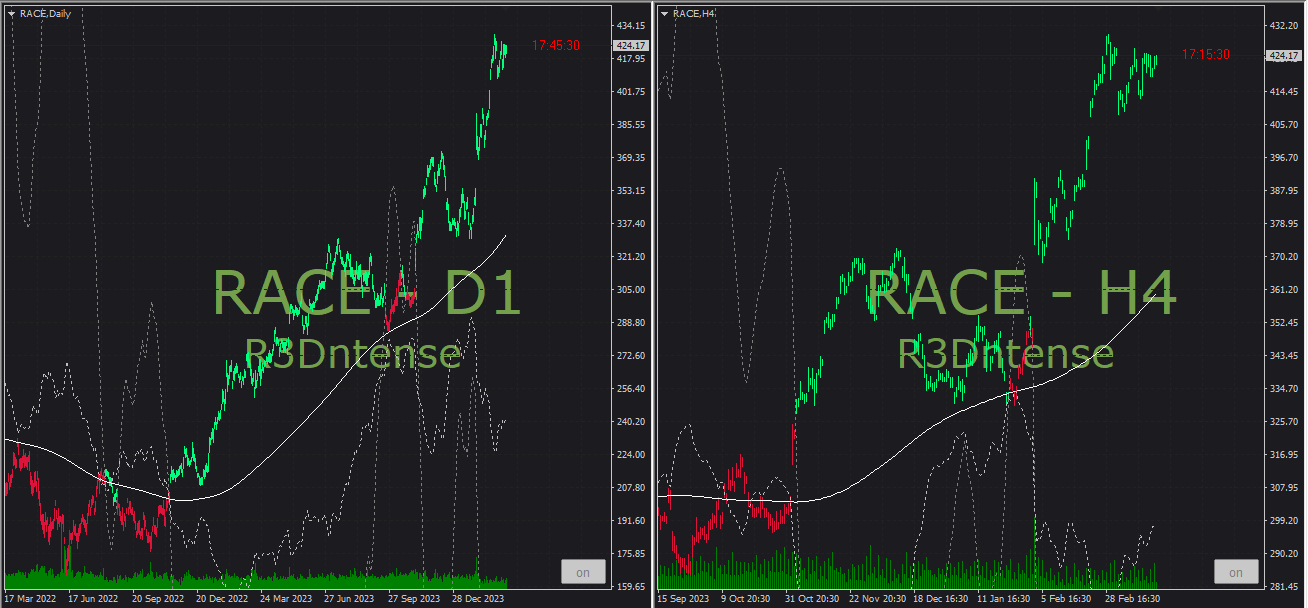Click the 27 Jun 2023 date label
The height and width of the screenshot is (608, 1308).
coord(350,599)
